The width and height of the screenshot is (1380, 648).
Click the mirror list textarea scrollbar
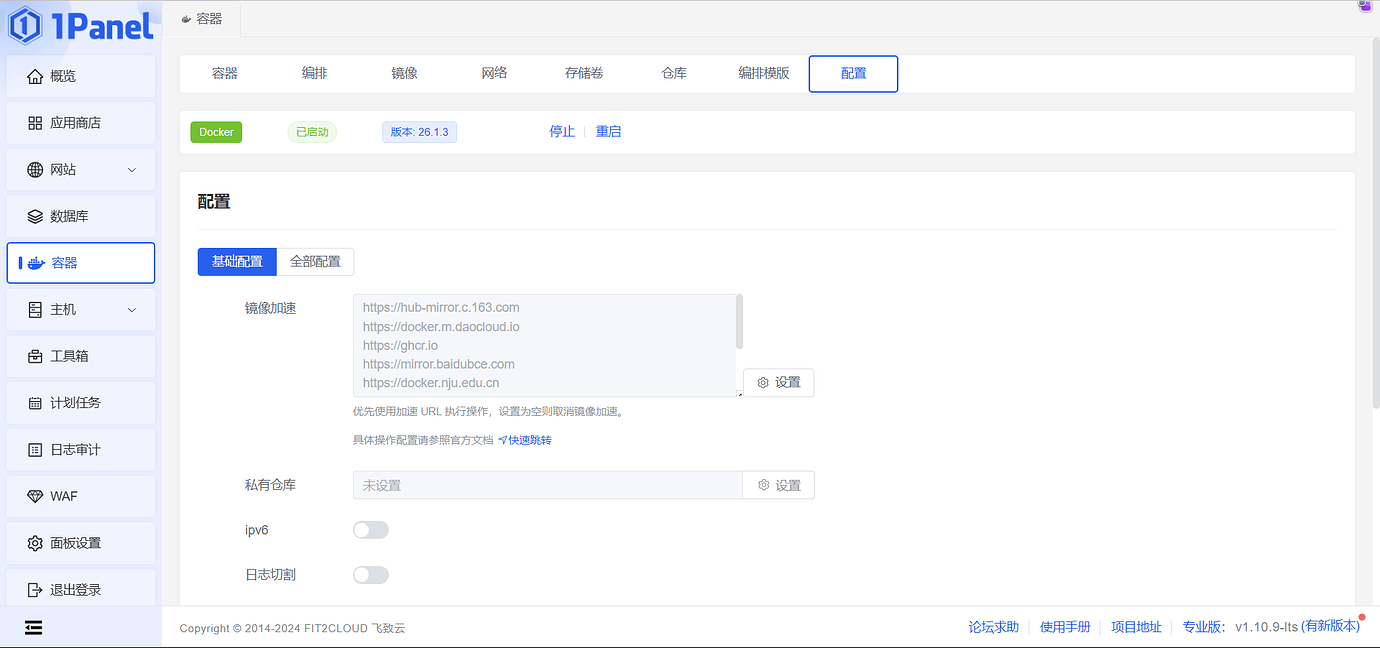(739, 321)
